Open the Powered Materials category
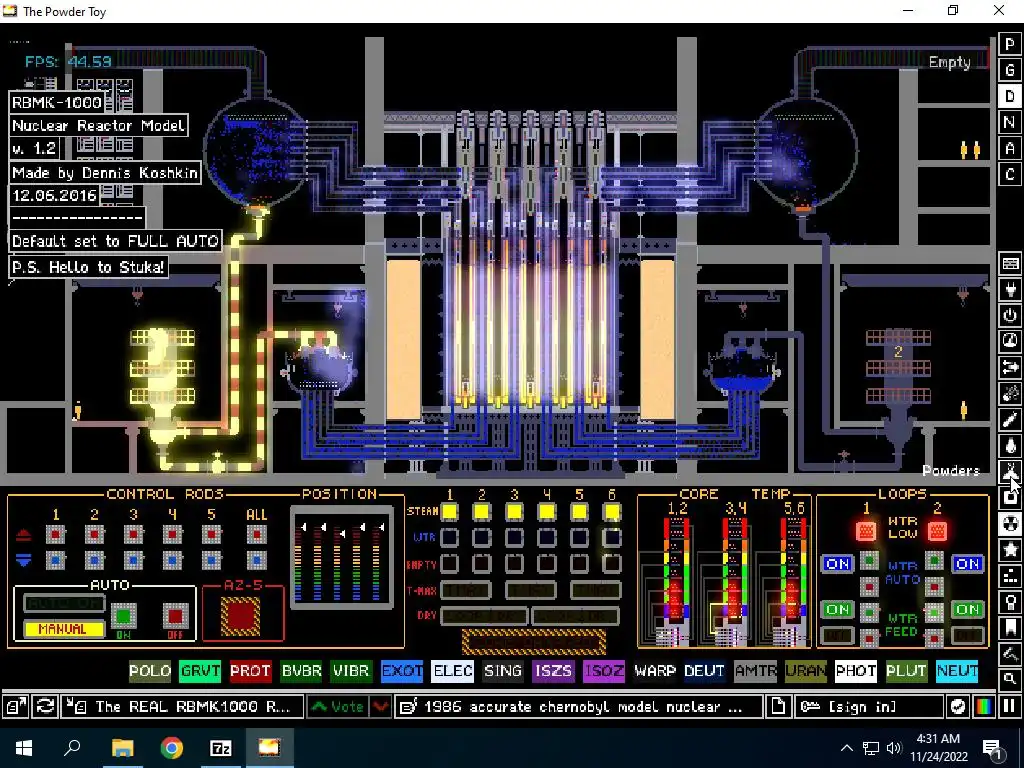 click(1010, 315)
